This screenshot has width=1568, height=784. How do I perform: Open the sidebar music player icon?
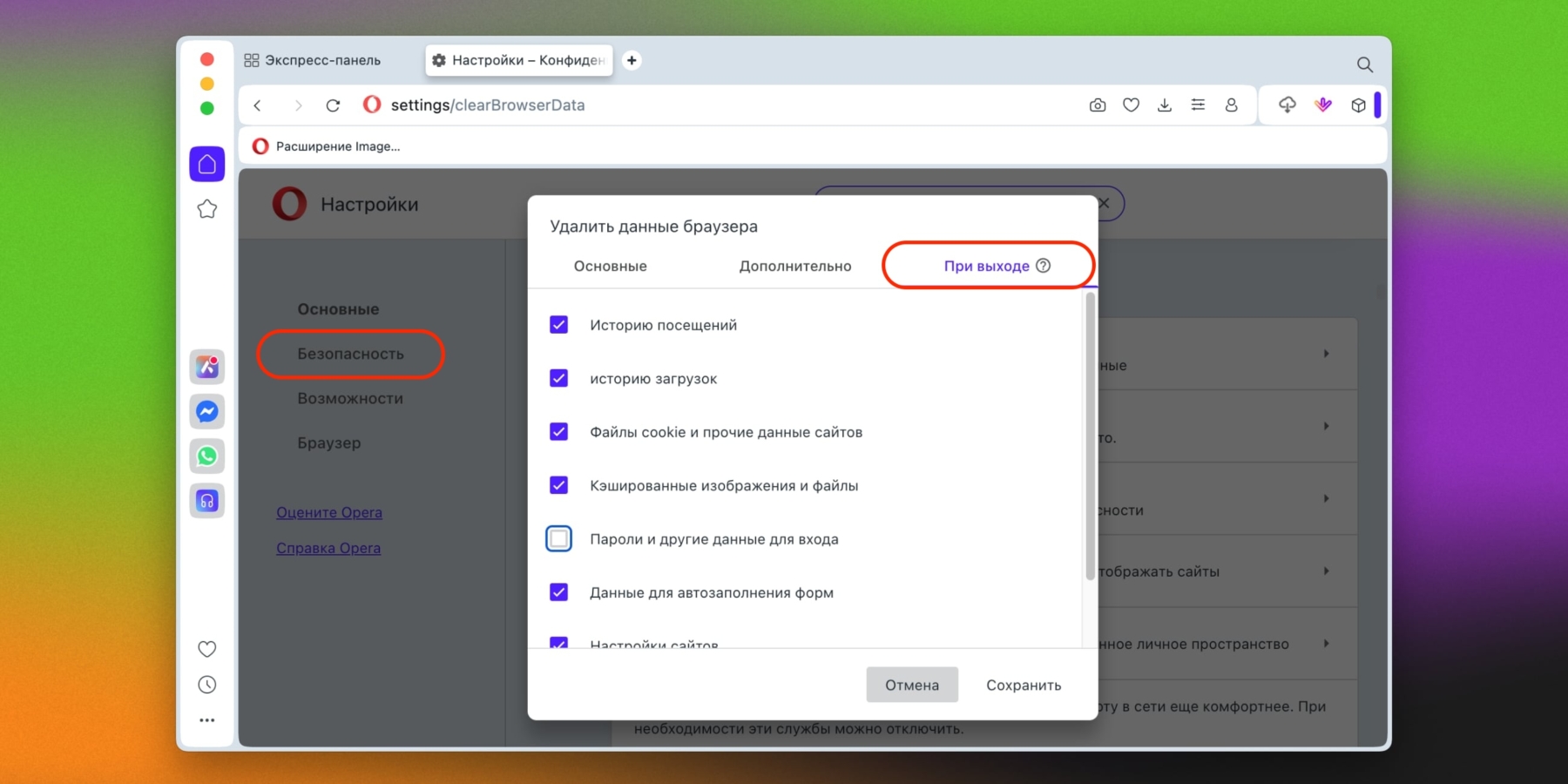coord(207,501)
